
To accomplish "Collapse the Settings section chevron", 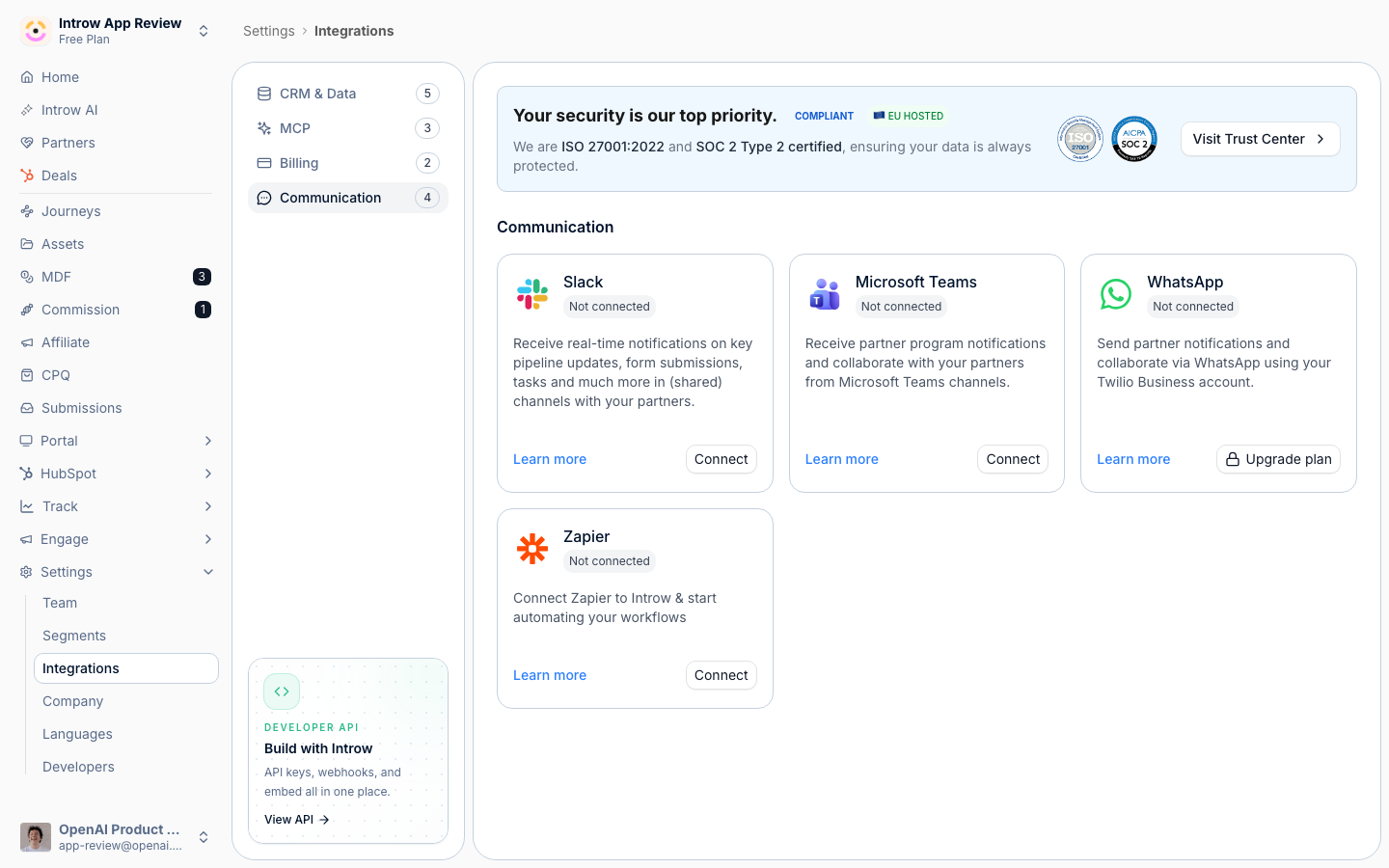I will click(208, 572).
